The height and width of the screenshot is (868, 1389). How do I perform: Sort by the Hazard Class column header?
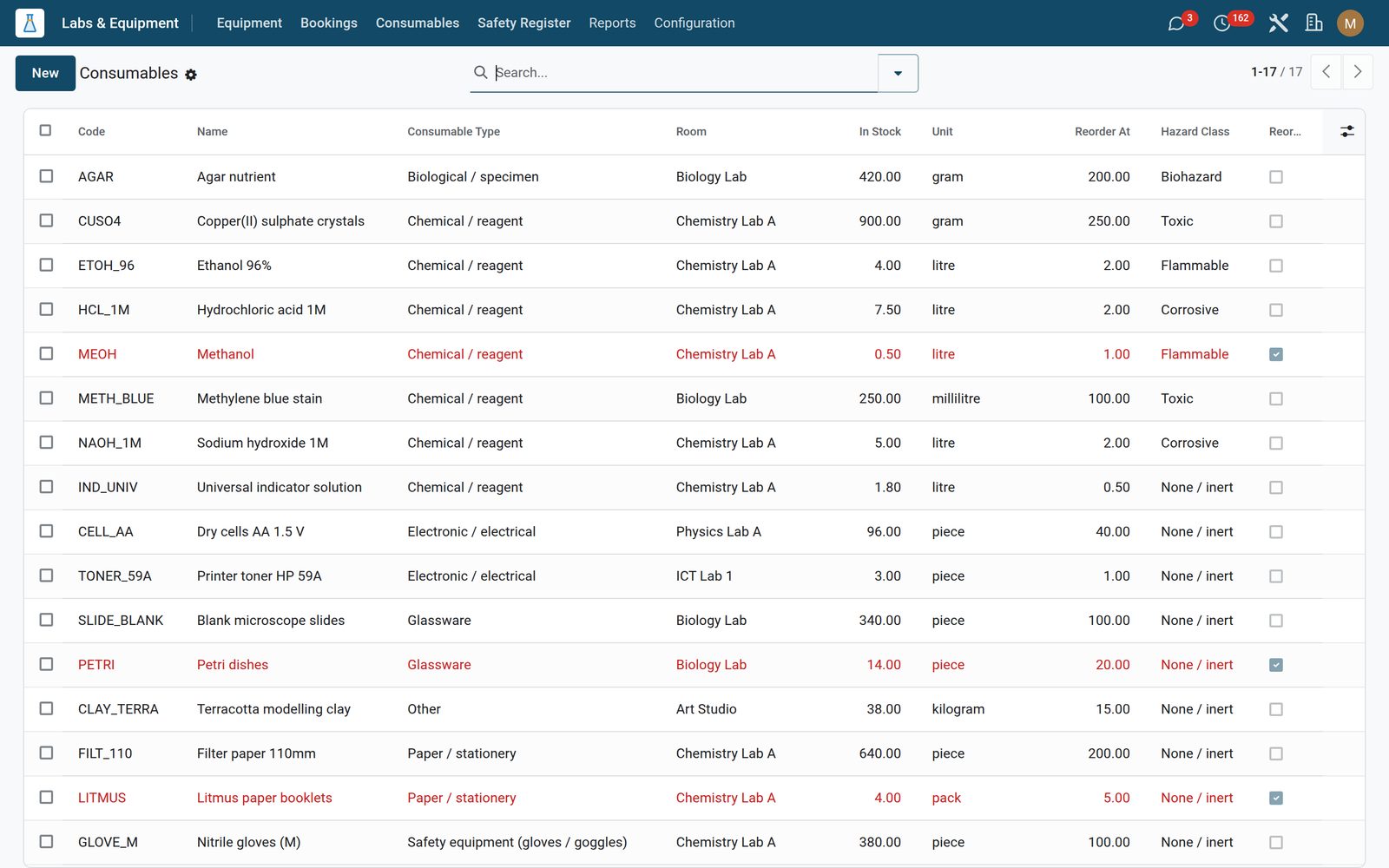[x=1195, y=131]
